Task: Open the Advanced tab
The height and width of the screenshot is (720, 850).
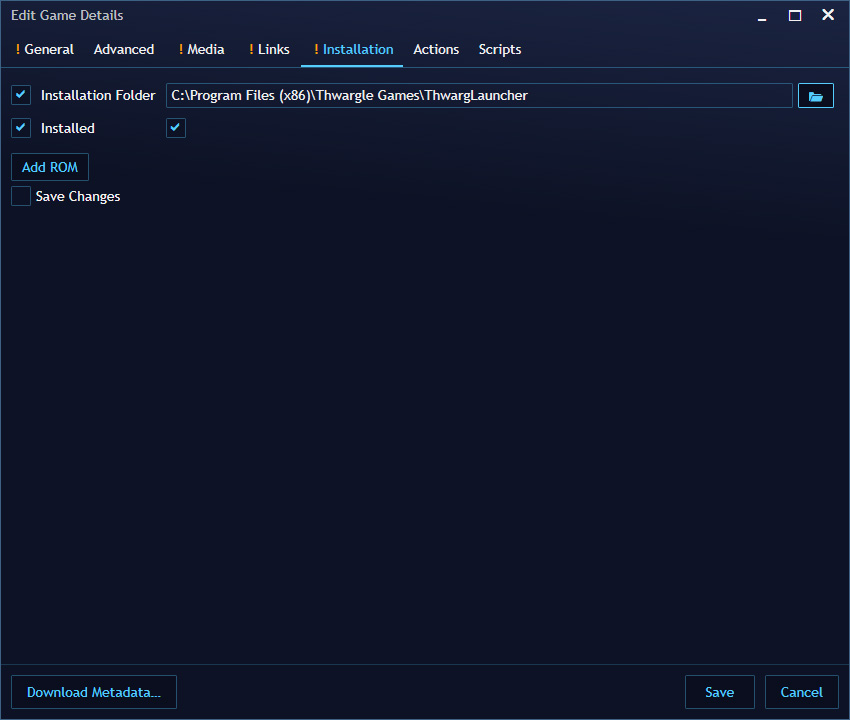Action: [124, 49]
